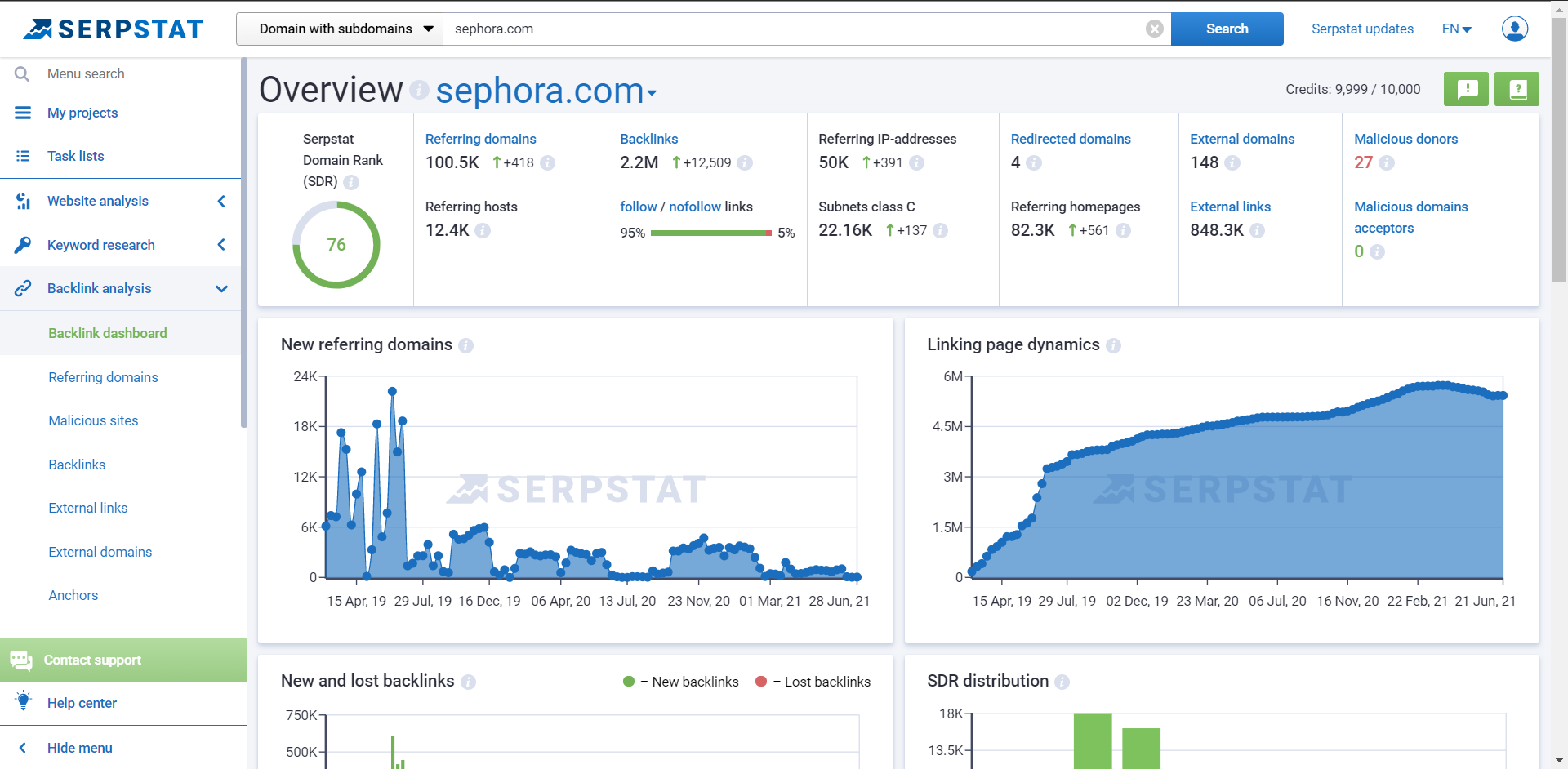Screen dimensions: 1568x769
Task: Open the user account profile icon
Action: pyautogui.click(x=1515, y=29)
